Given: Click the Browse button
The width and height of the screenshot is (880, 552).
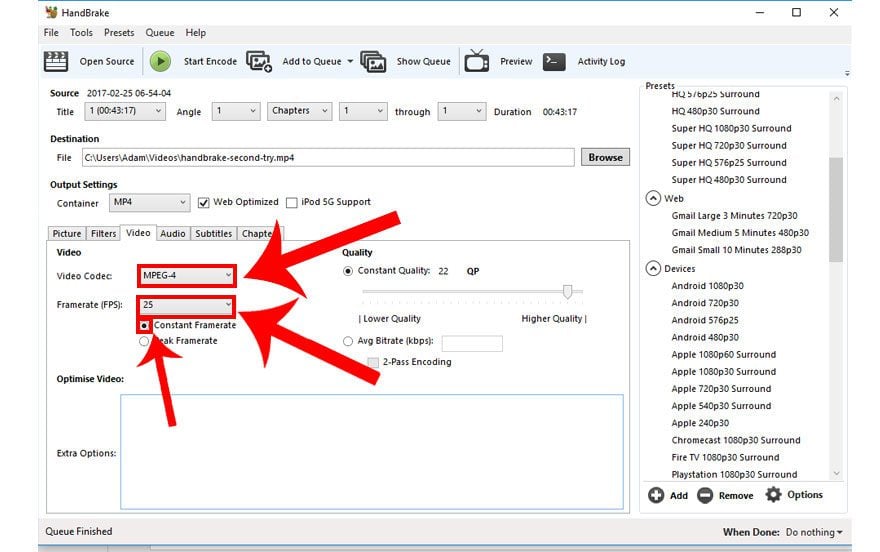Looking at the screenshot, I should coord(605,157).
